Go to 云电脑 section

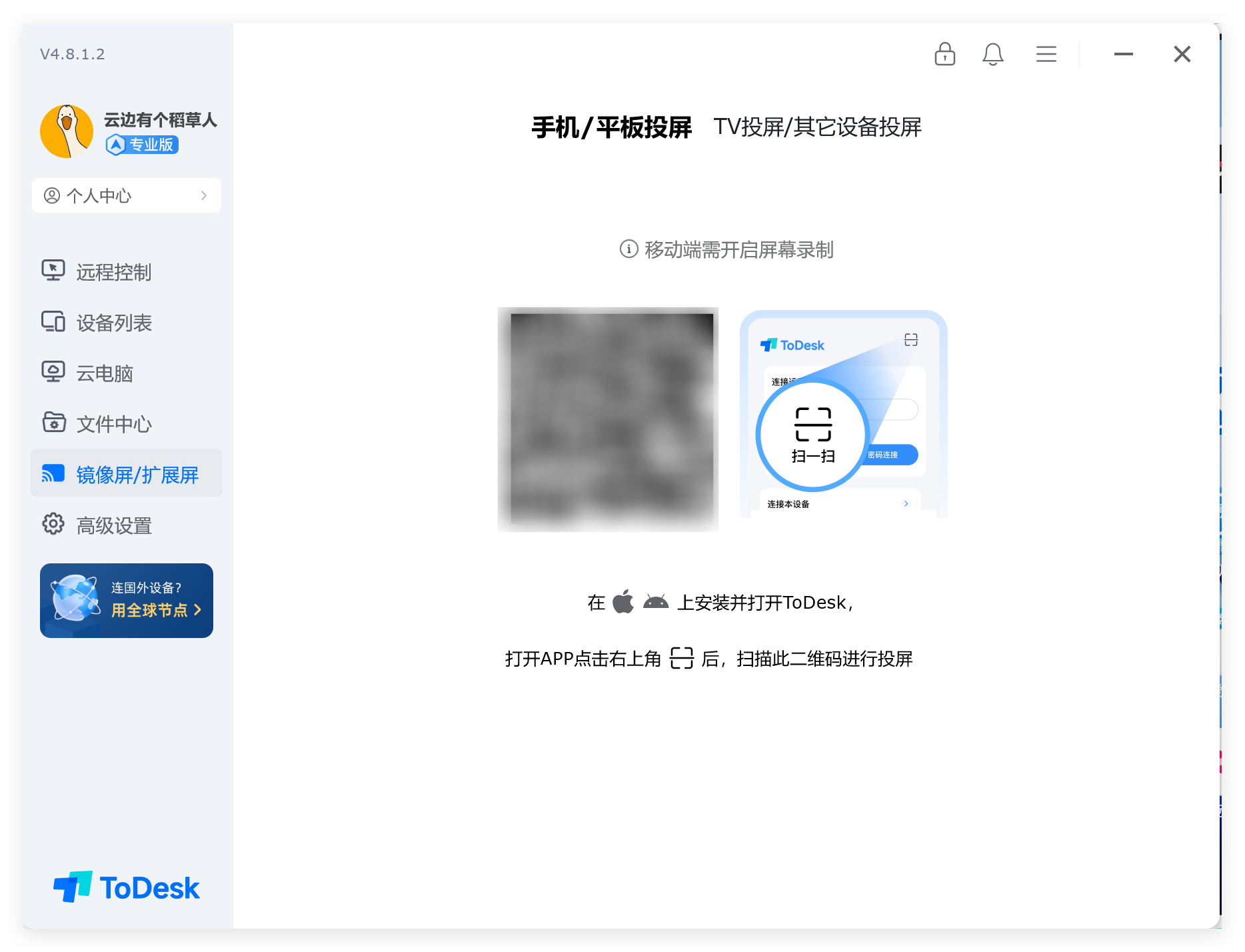coord(127,373)
